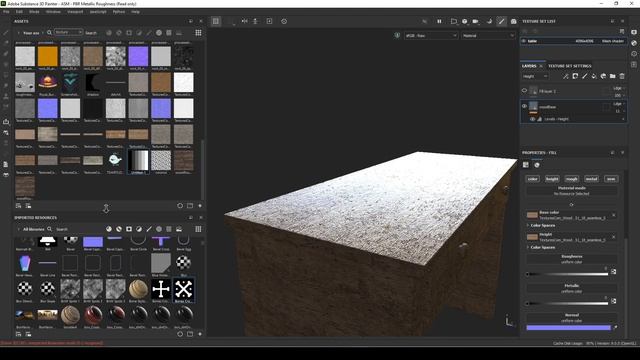Click the Normal purple color swatch
640x360 pixels.
pyautogui.click(x=568, y=327)
